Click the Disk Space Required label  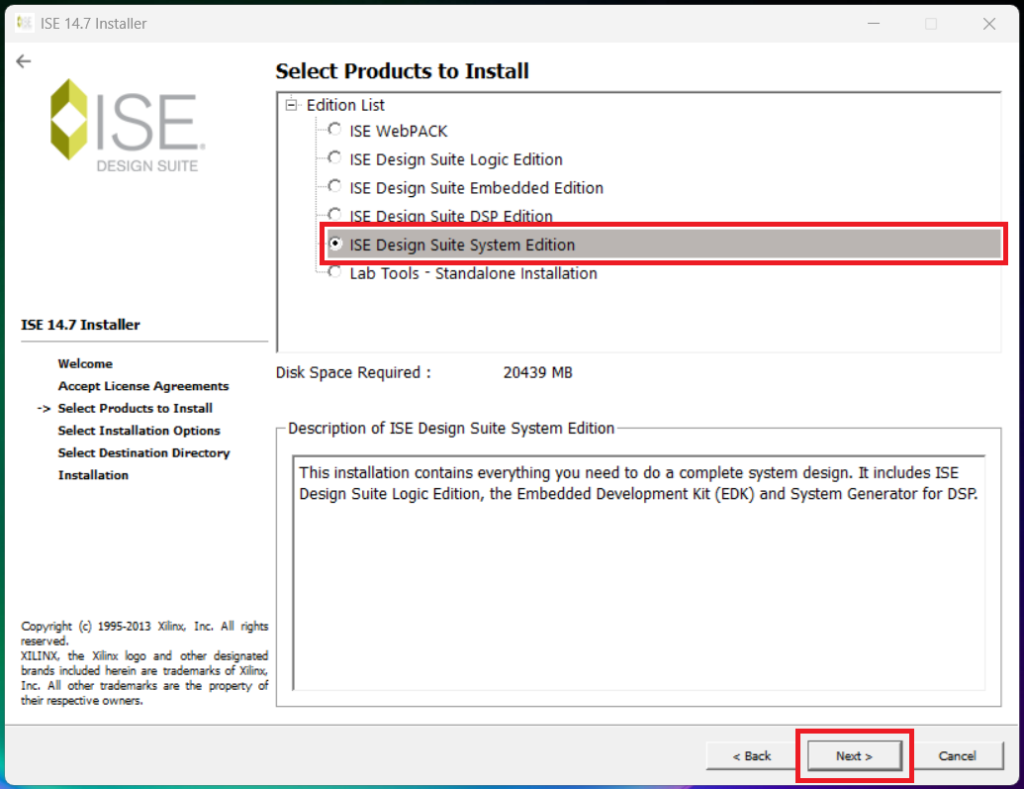(x=353, y=373)
